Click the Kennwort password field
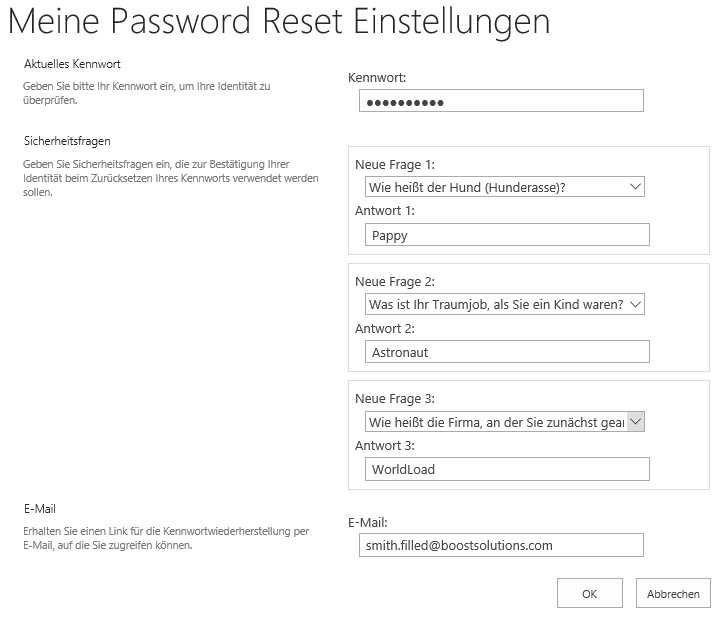 [501, 101]
